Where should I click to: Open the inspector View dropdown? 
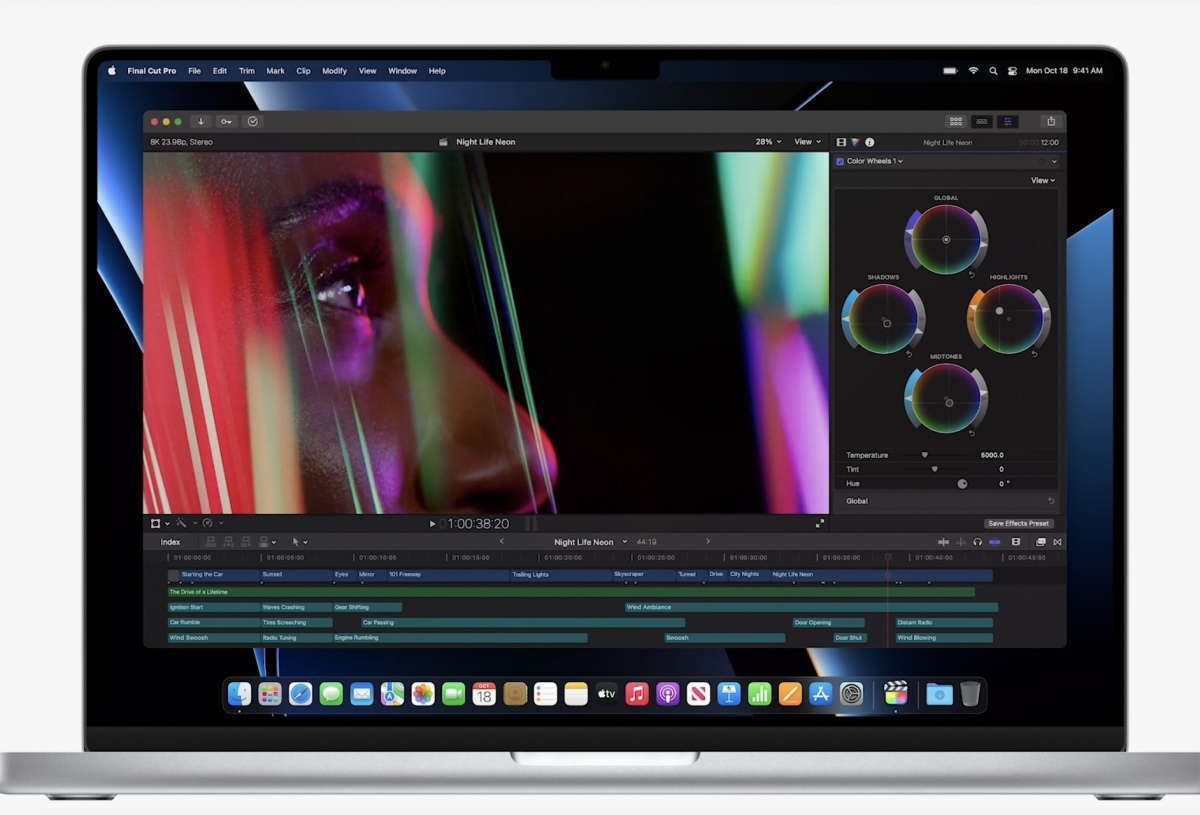coord(1043,180)
